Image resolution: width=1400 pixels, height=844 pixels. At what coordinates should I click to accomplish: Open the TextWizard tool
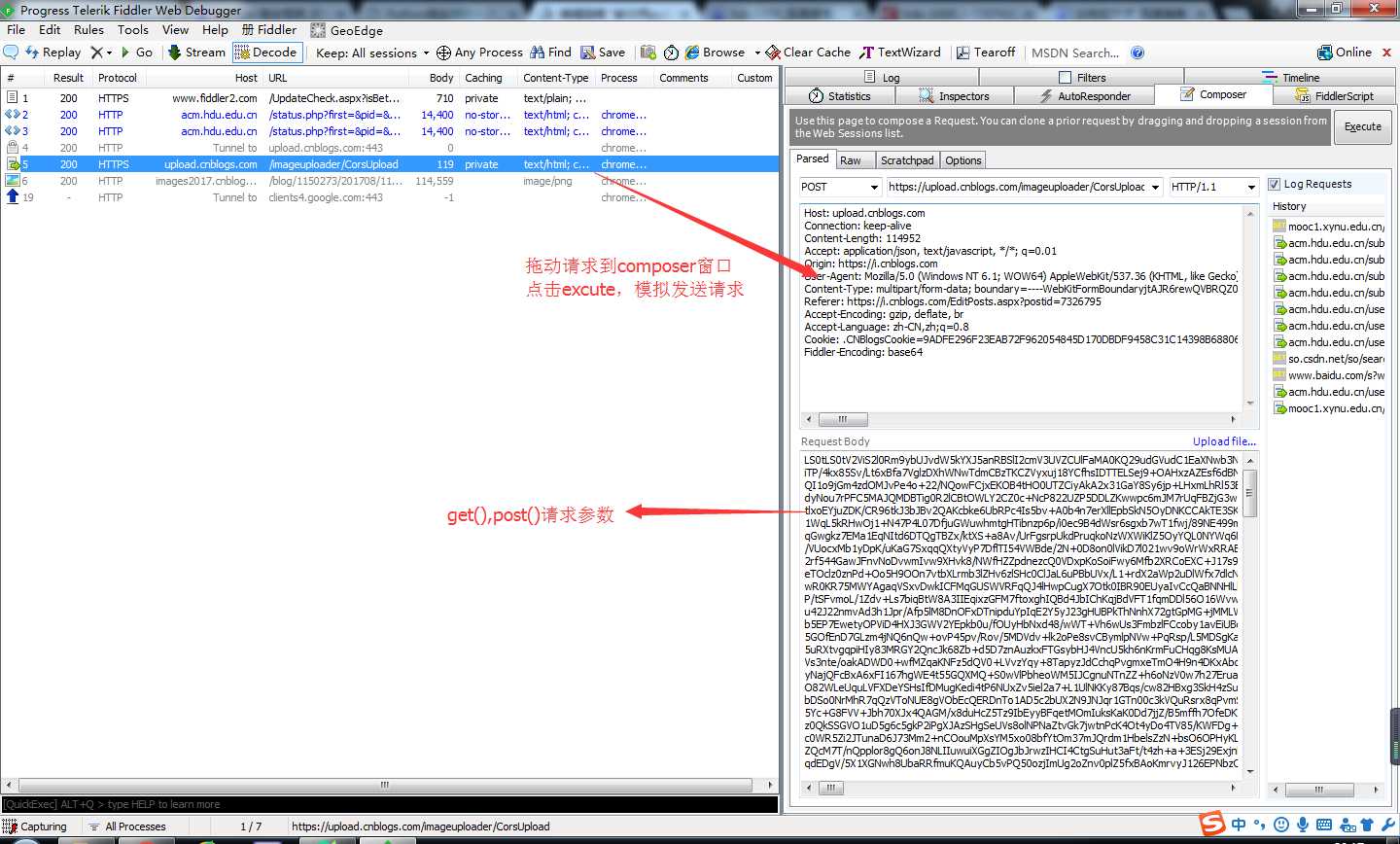(900, 53)
